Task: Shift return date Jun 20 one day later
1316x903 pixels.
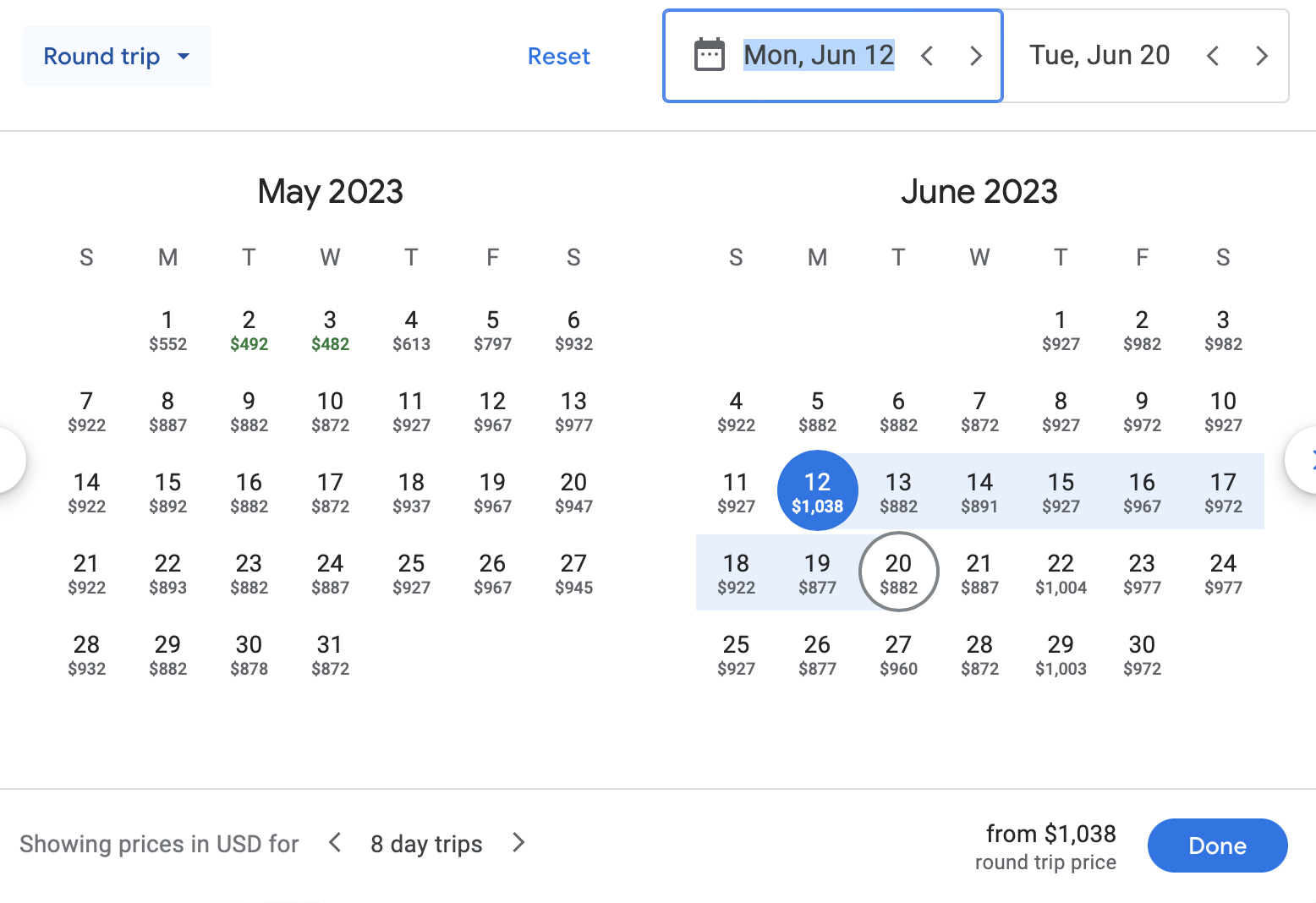Action: tap(1262, 56)
